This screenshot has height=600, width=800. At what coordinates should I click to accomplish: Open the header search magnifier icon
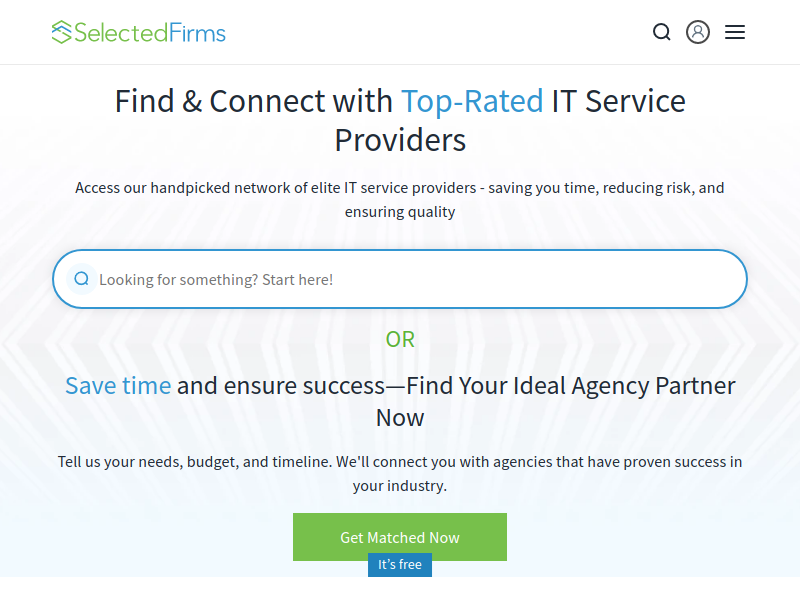tap(661, 32)
